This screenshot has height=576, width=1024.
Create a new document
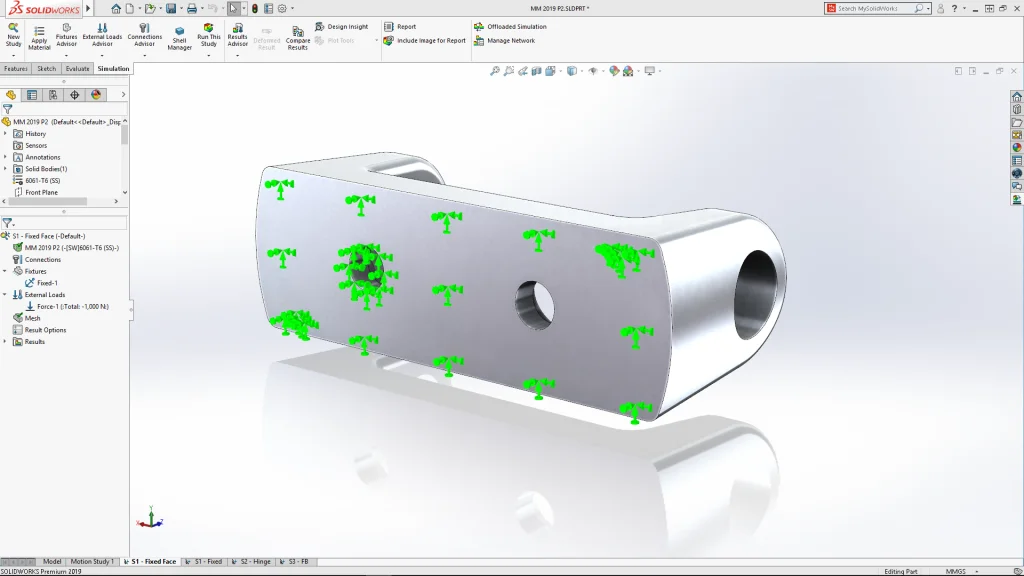click(x=130, y=8)
